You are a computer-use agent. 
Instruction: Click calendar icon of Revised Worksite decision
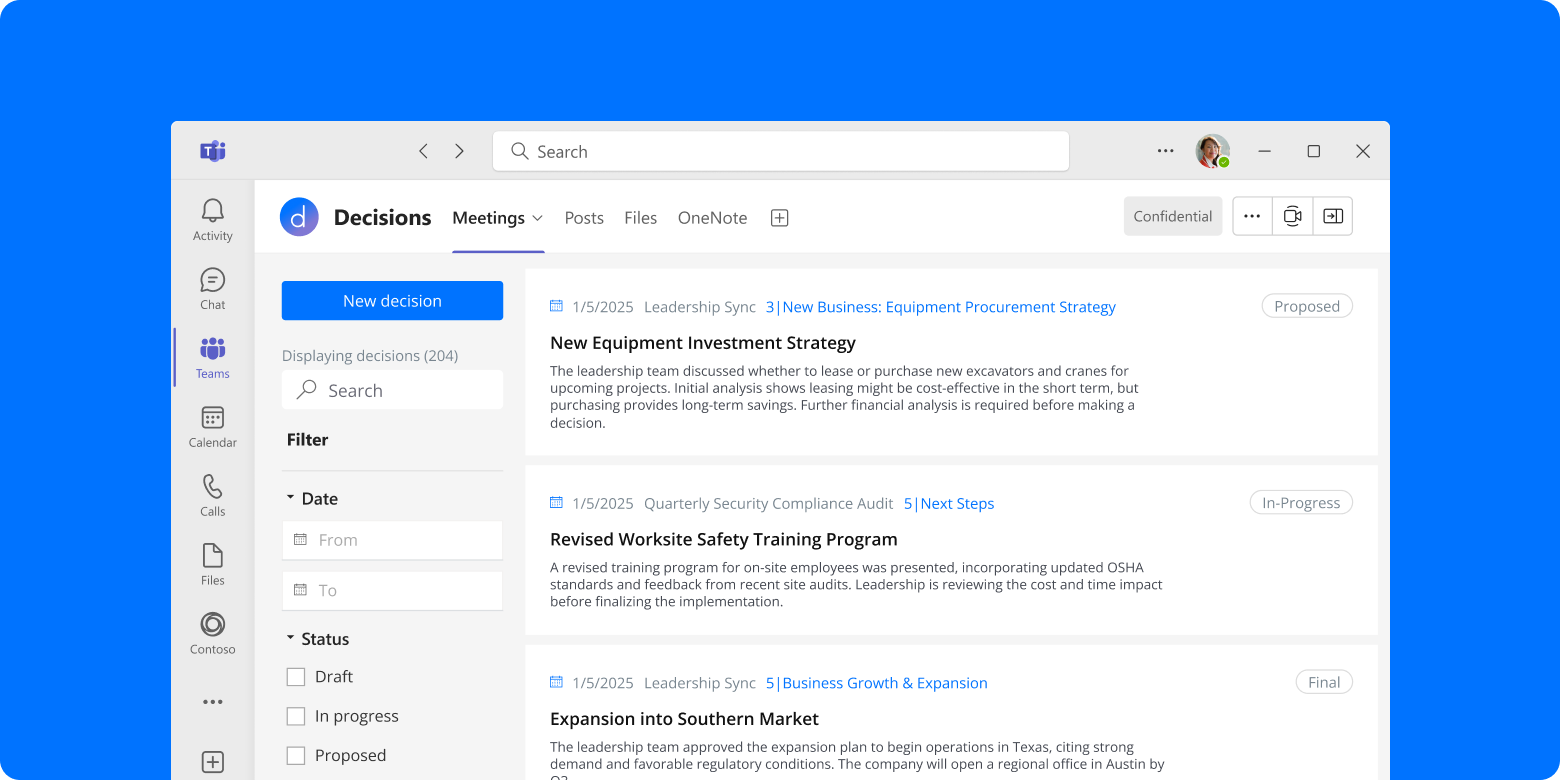556,503
